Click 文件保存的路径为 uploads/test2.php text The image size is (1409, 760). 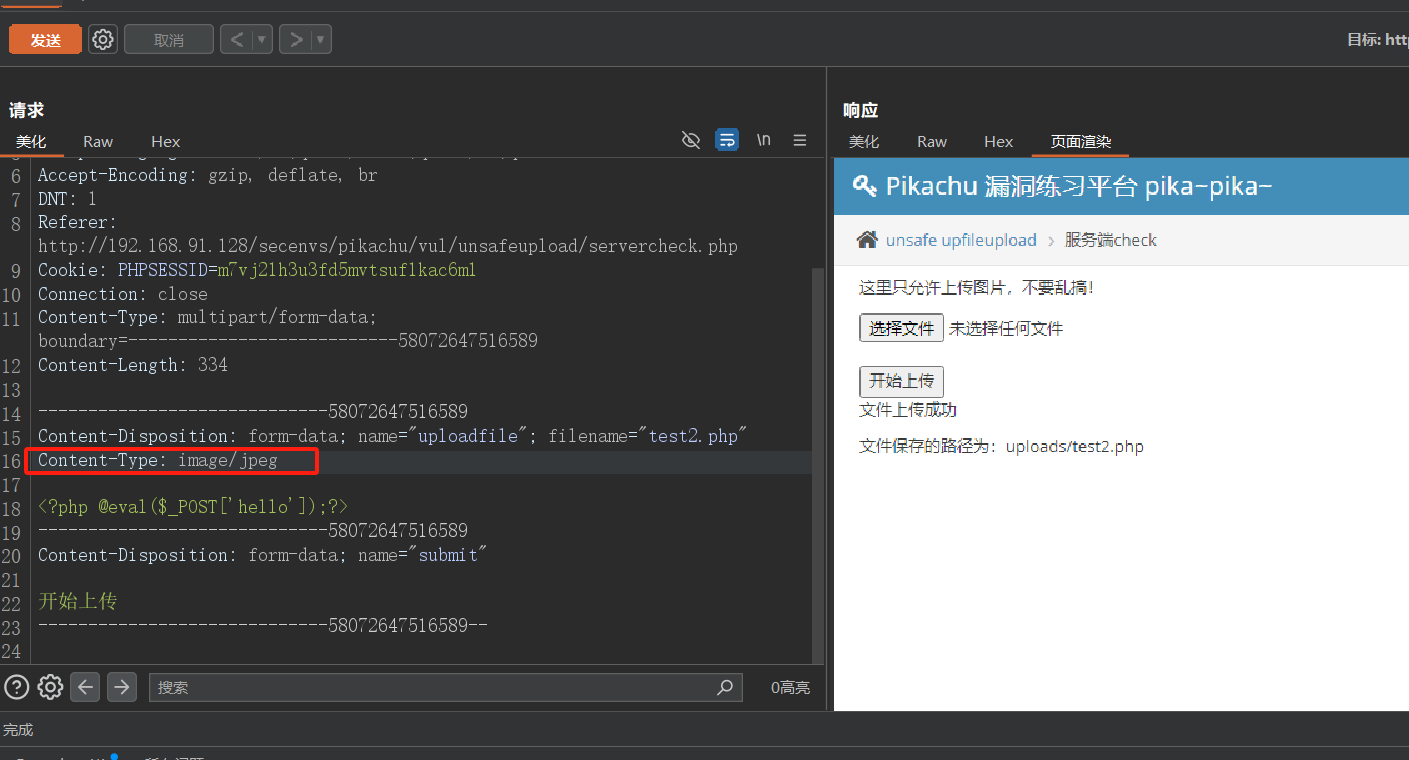point(1001,447)
